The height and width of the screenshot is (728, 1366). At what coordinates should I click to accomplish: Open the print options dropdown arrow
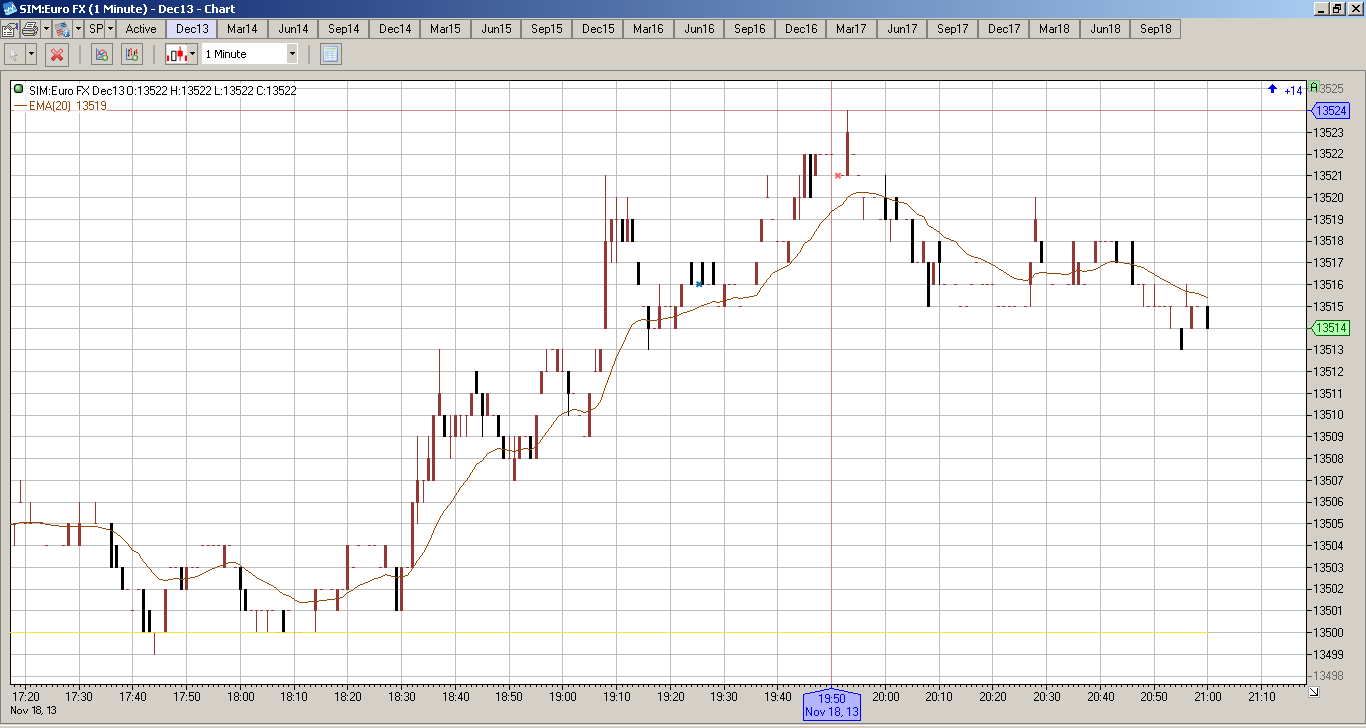(x=46, y=29)
